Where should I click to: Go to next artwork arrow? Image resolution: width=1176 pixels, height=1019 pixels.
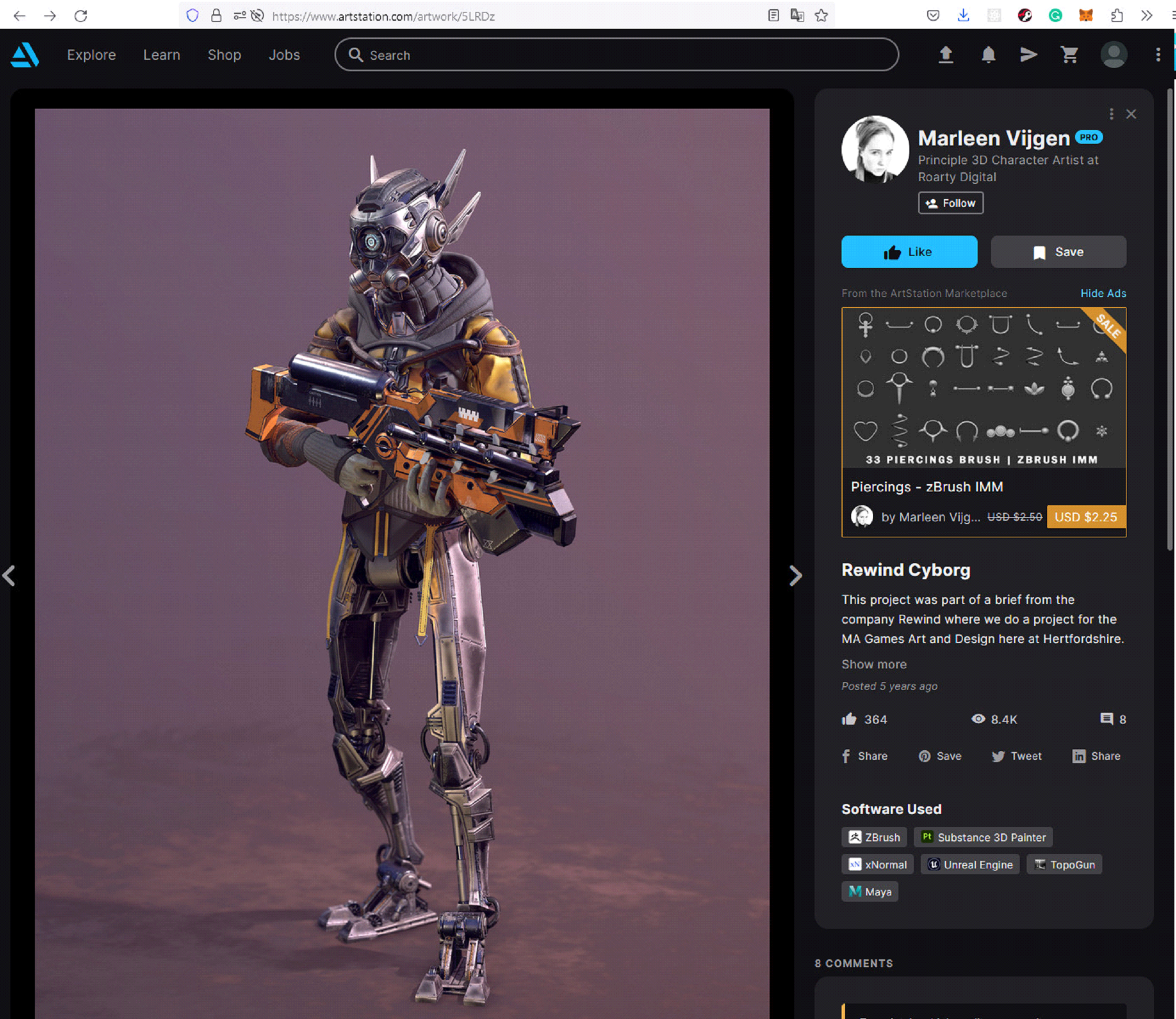[795, 575]
